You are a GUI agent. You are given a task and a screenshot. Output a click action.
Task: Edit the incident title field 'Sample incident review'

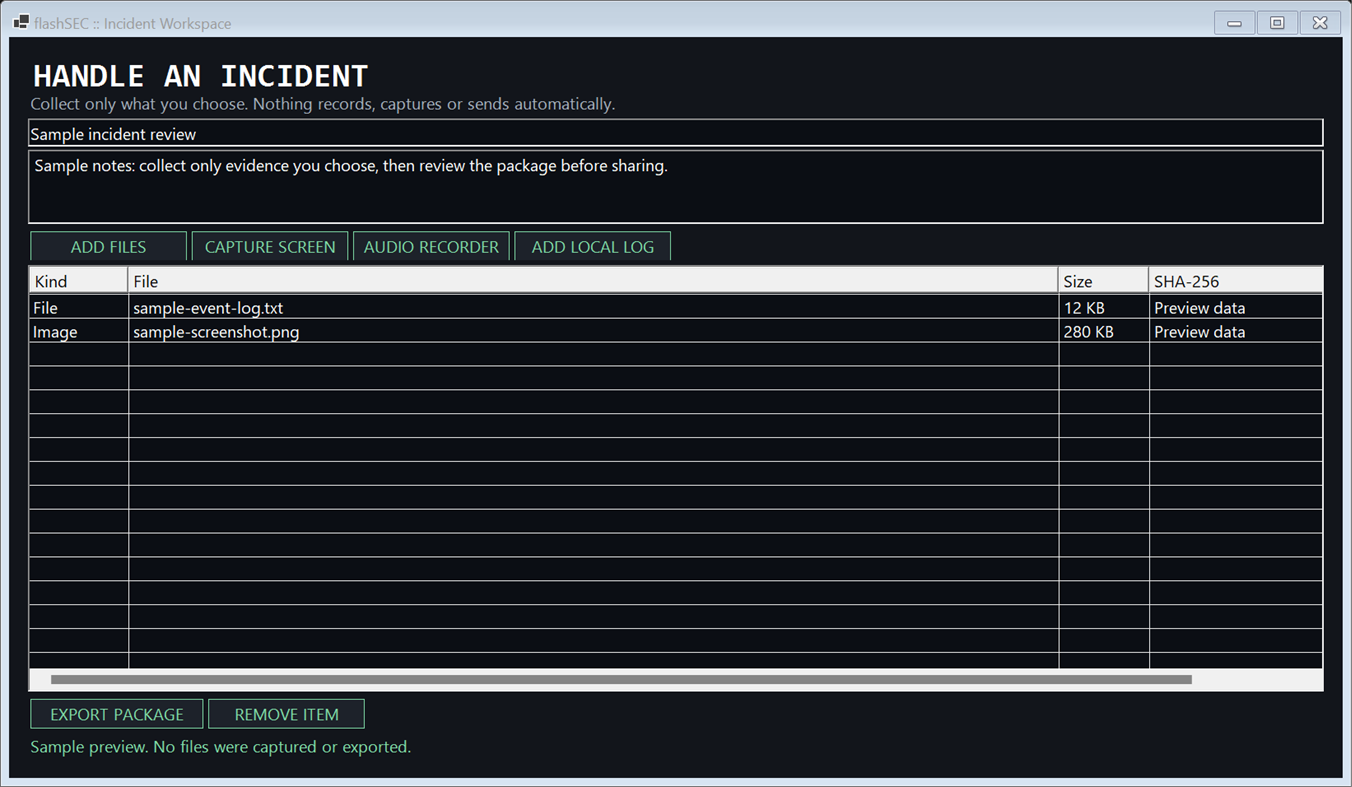click(x=676, y=133)
